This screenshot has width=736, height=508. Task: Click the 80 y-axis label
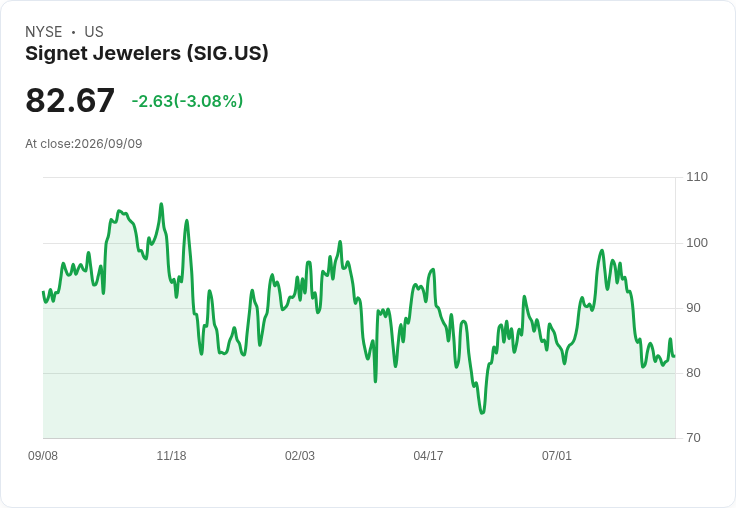click(693, 373)
